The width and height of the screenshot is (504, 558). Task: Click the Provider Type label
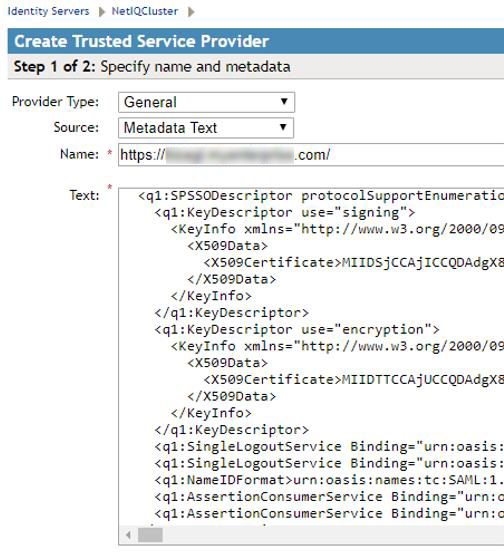point(56,102)
